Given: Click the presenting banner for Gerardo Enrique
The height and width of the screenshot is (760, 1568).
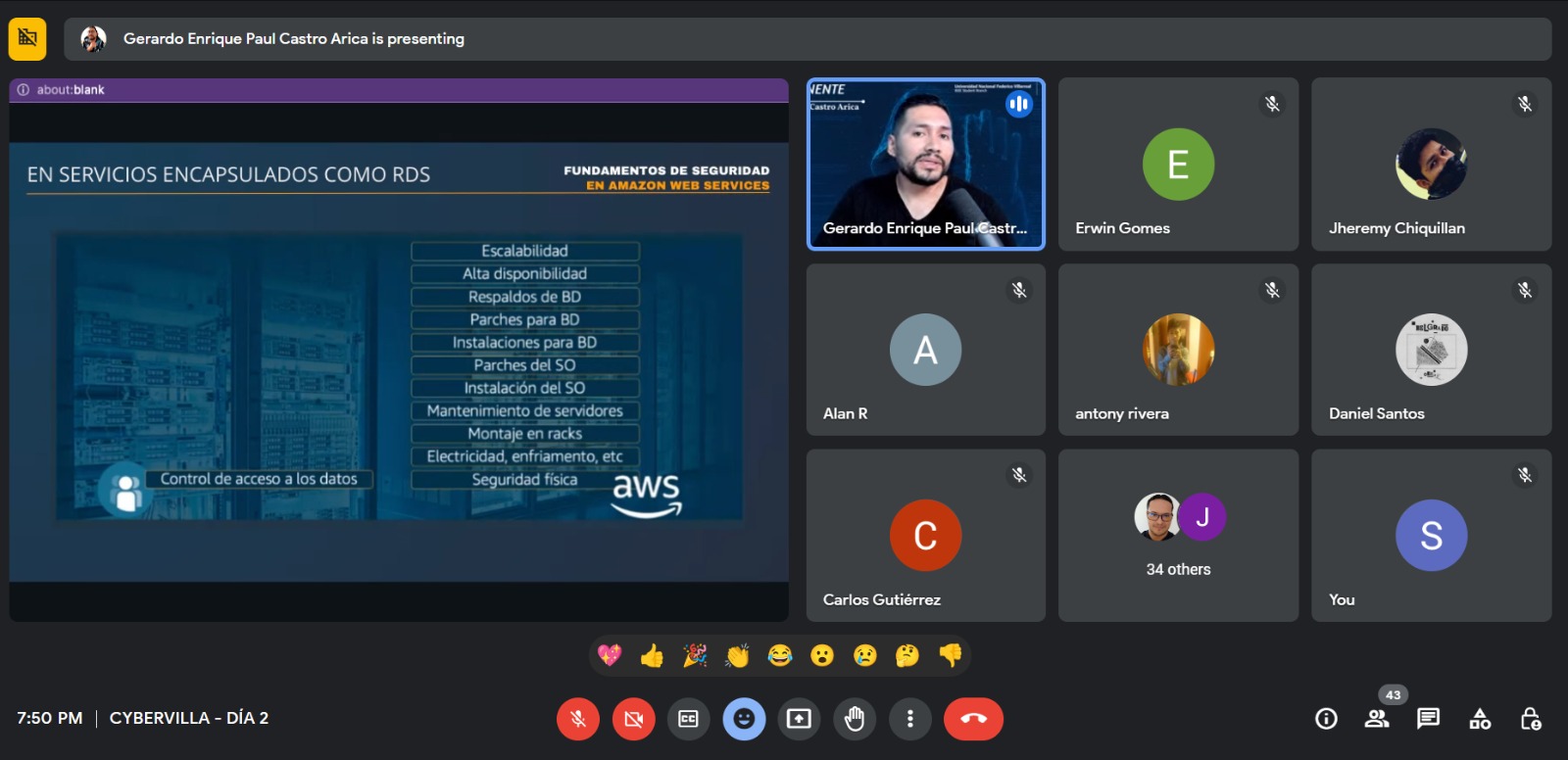Looking at the screenshot, I should coord(294,39).
